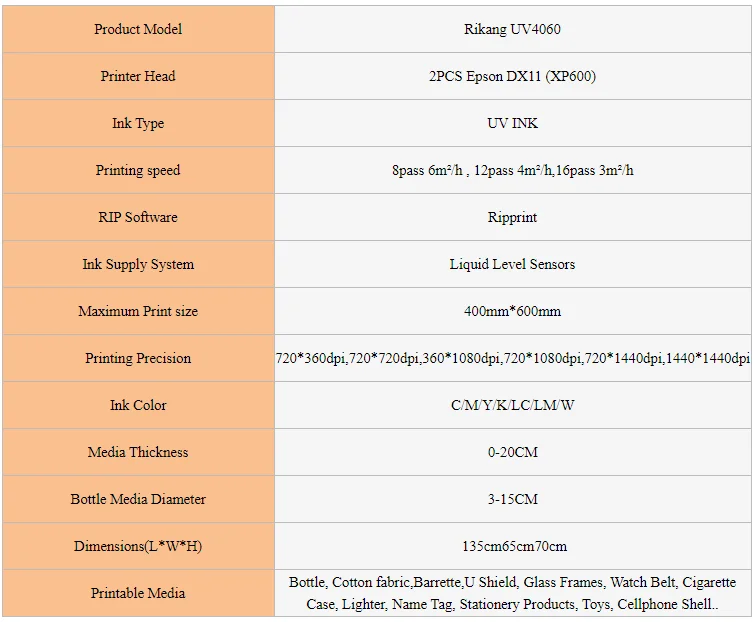Click the Printing Precision label

[138, 358]
